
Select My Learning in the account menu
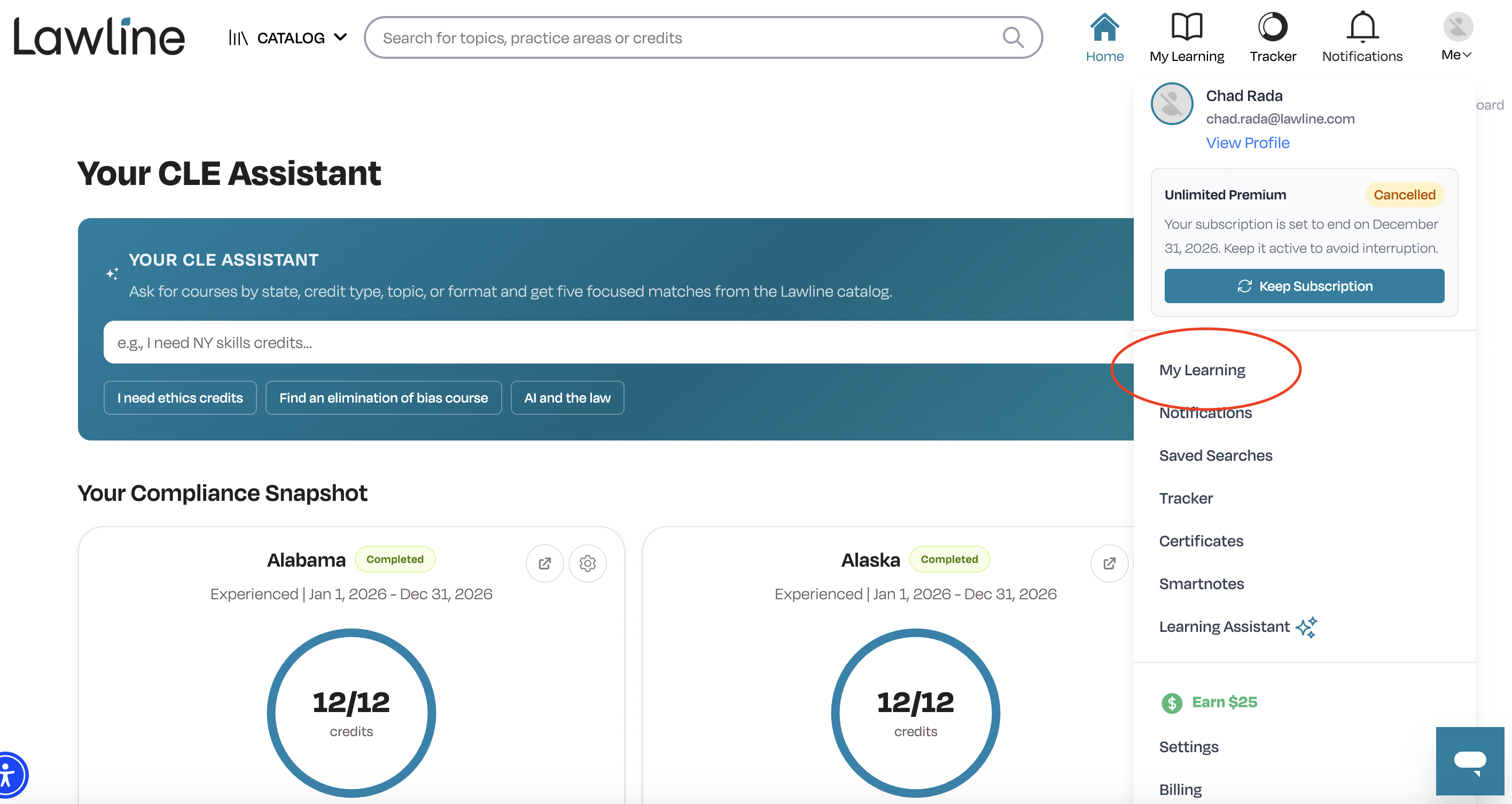1202,370
